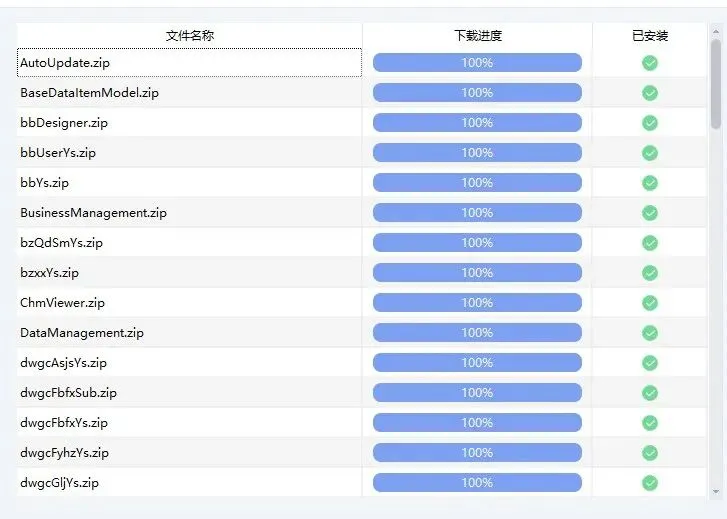Click green checkmark beside BaseDataItemModel.zip
The image size is (727, 519).
[650, 93]
